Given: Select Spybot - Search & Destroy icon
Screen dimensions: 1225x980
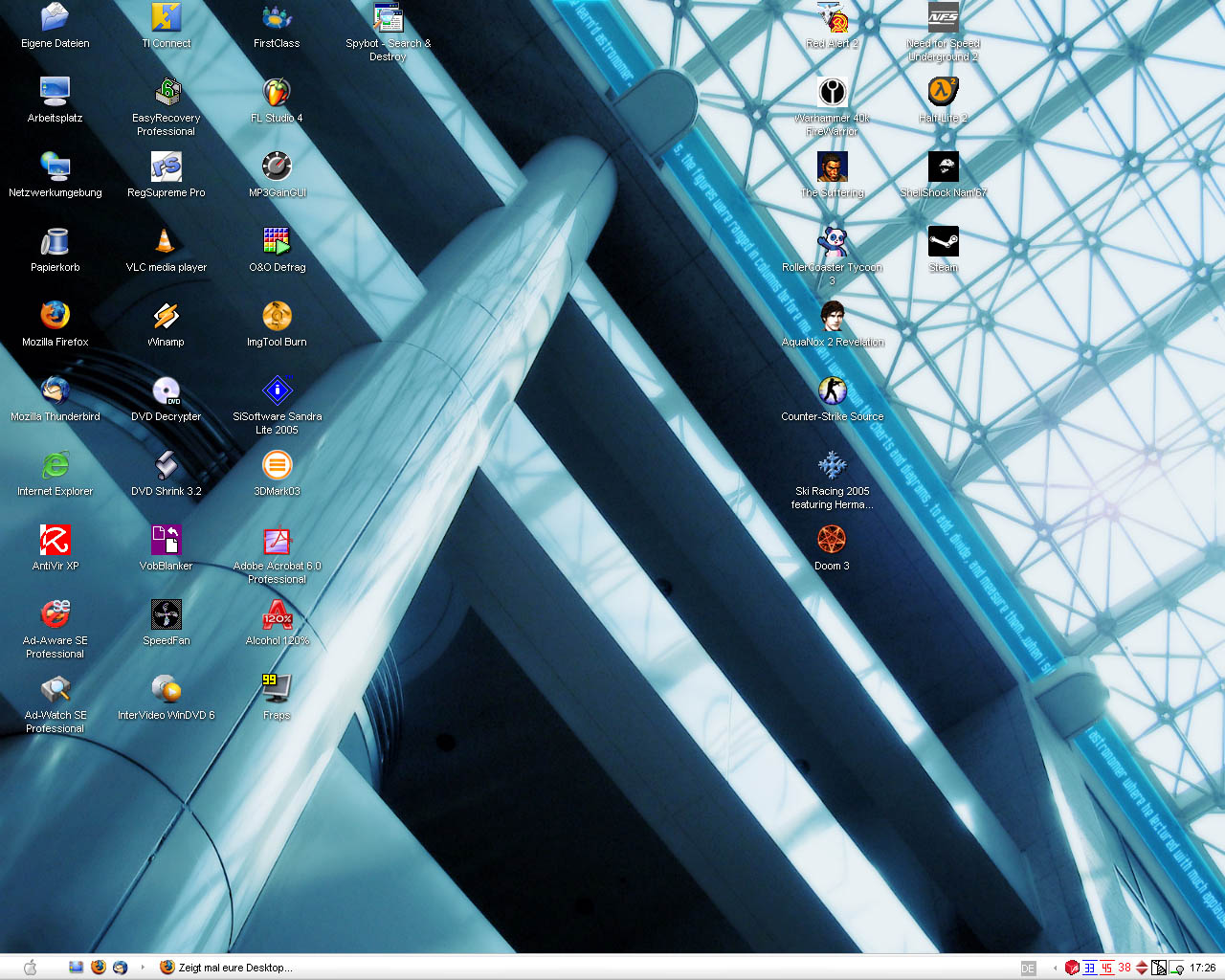Looking at the screenshot, I should 389,17.
